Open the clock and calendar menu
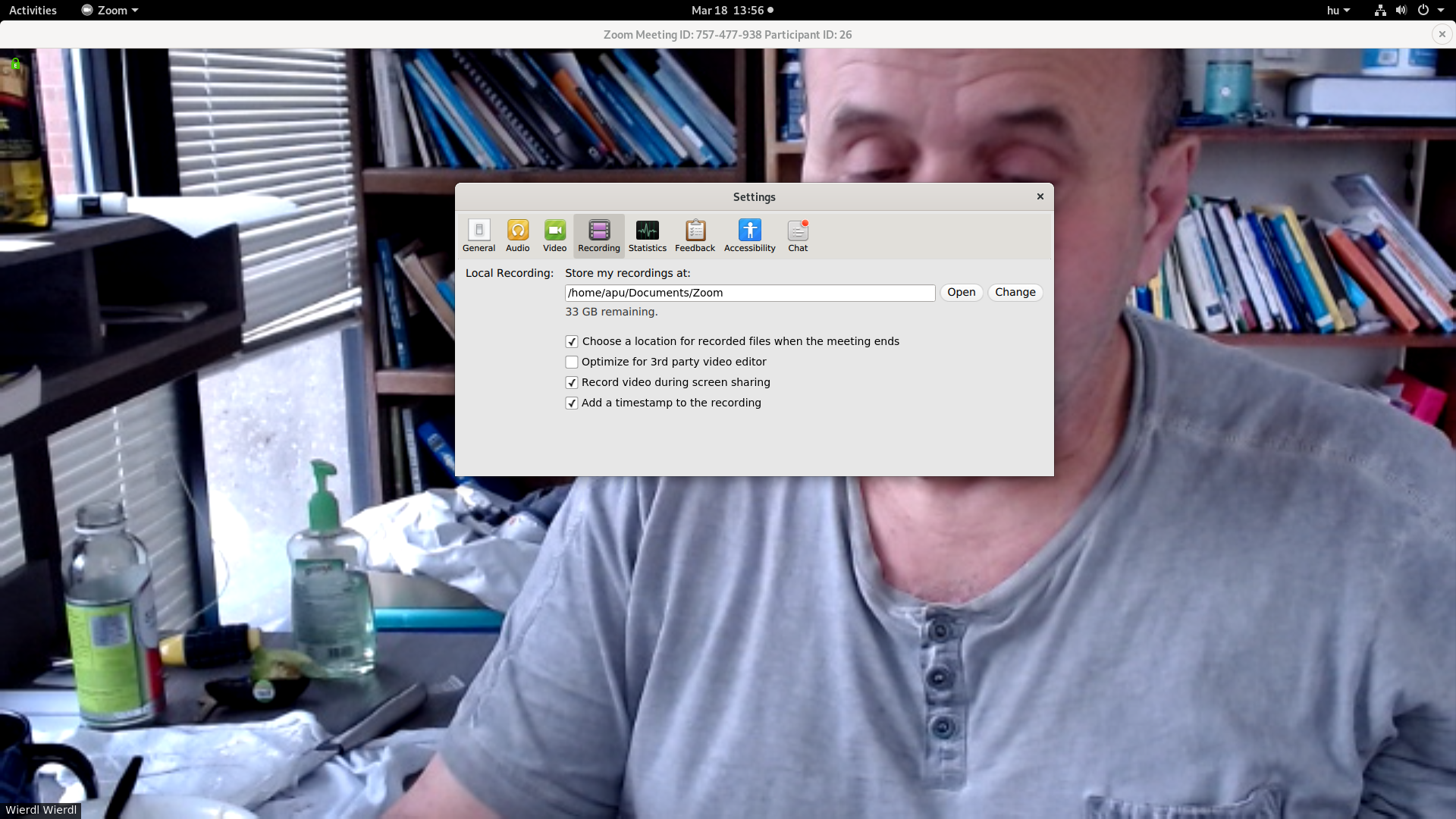Image resolution: width=1456 pixels, height=819 pixels. [x=732, y=11]
